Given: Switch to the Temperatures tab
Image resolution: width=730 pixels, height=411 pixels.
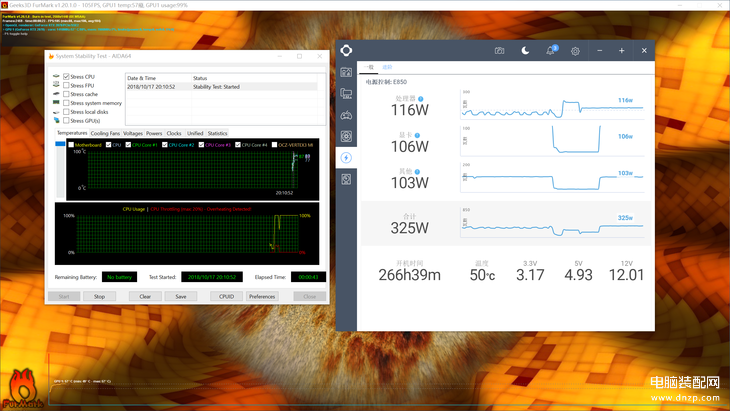Looking at the screenshot, I should 72,133.
